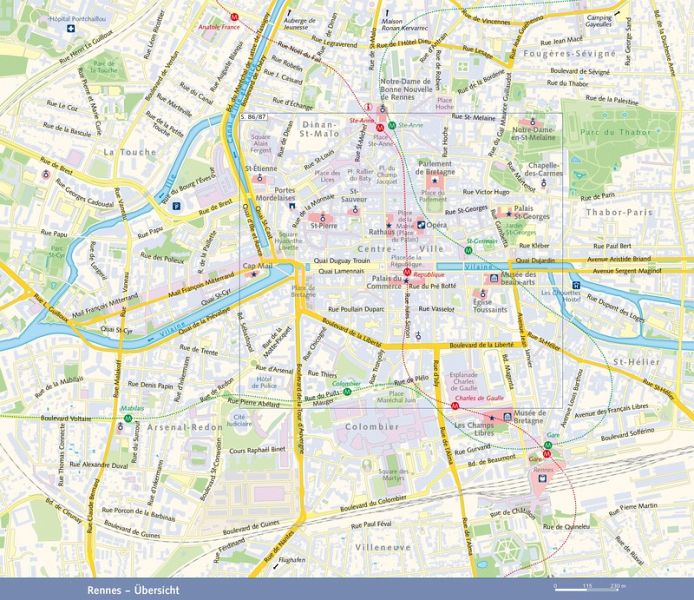Click the Opéra theatre icon
Viewport: 694px width, 600px height.
pos(421,225)
